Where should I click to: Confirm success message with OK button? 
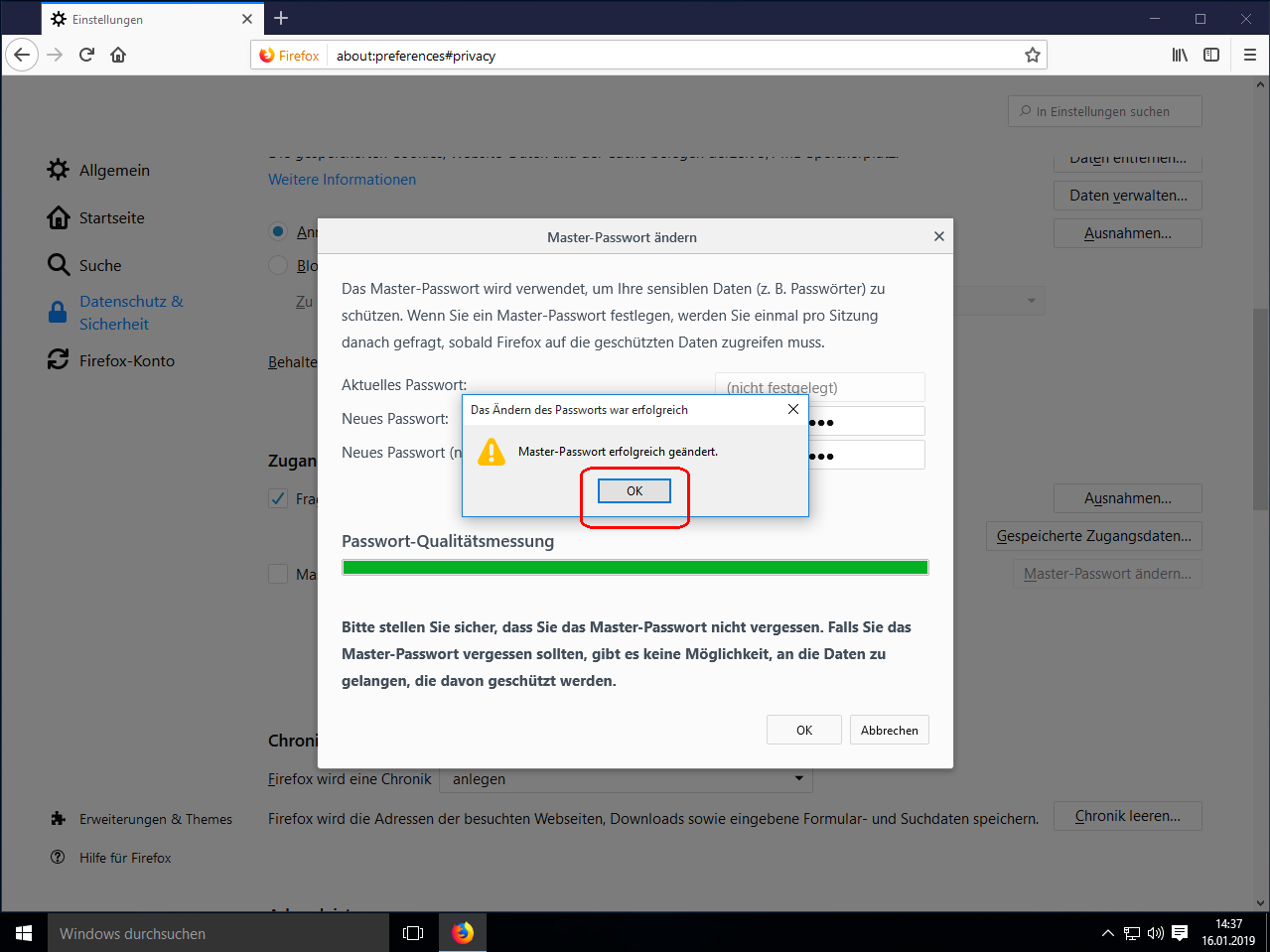635,490
